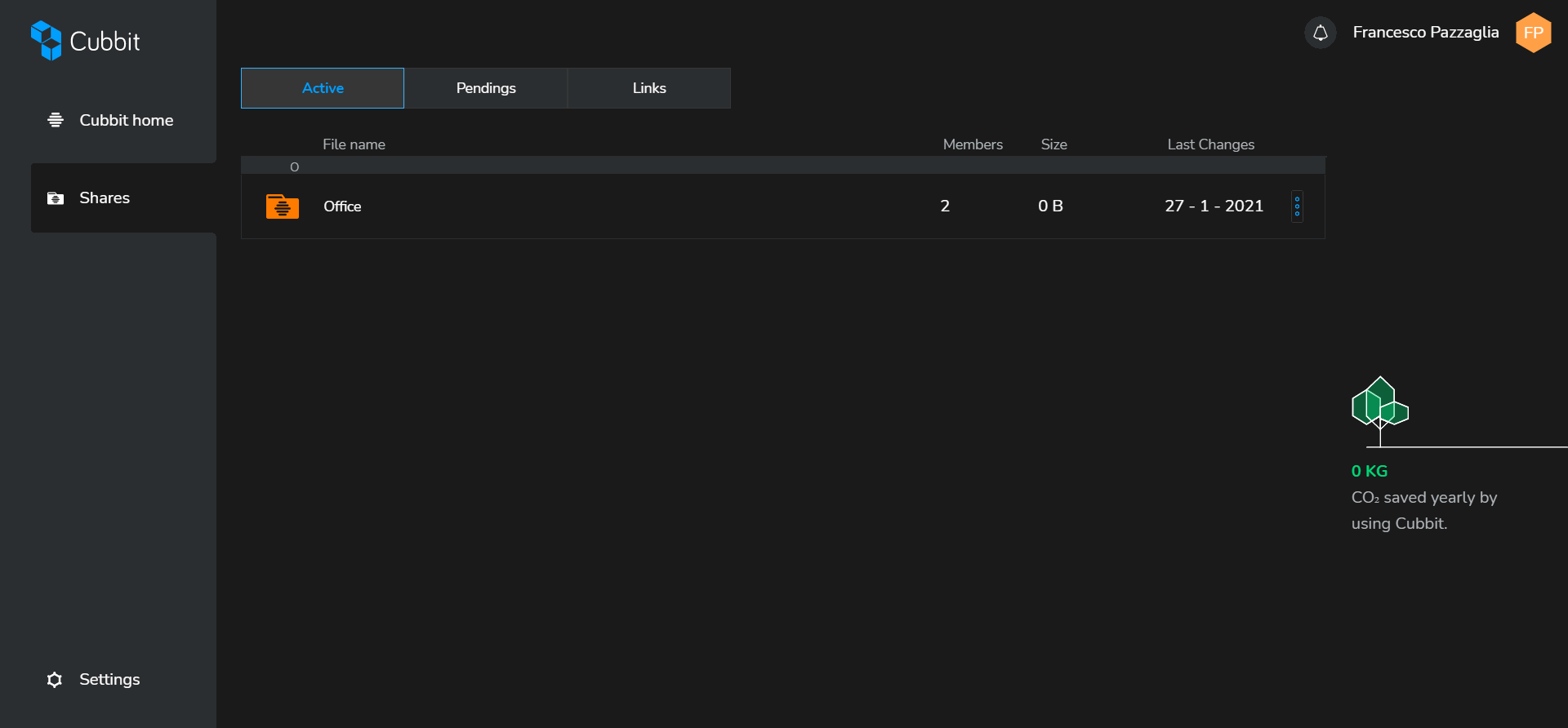Viewport: 1568px width, 728px height.
Task: Open the notifications bell
Action: (x=1320, y=33)
